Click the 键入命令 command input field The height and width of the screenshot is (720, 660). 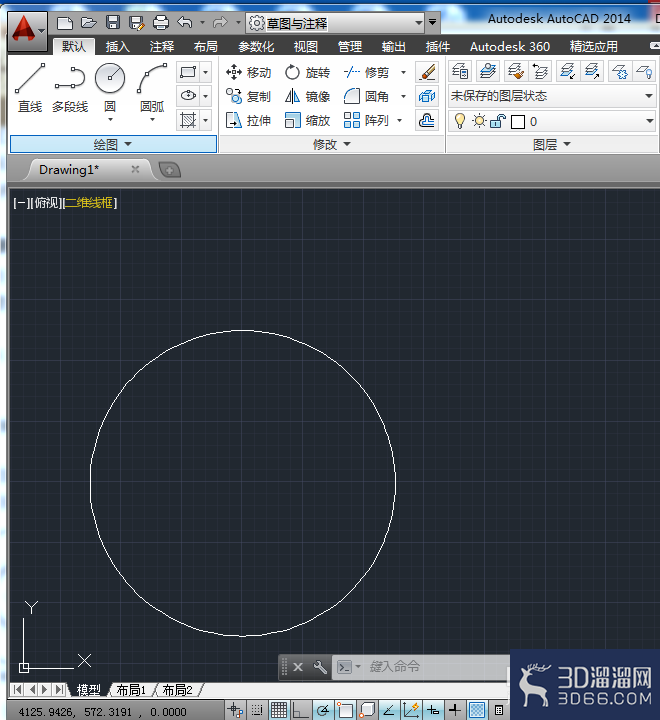point(420,666)
